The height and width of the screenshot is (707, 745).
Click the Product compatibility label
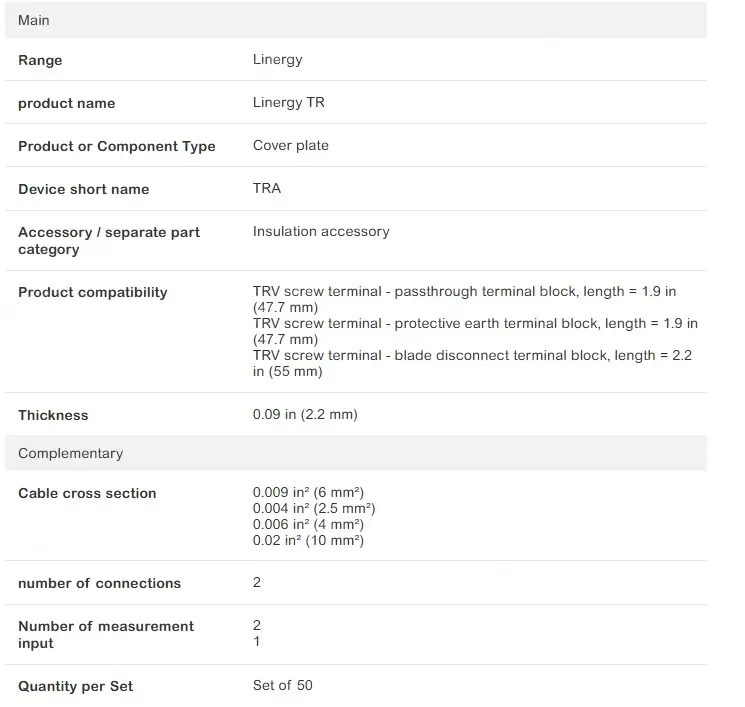tap(92, 292)
